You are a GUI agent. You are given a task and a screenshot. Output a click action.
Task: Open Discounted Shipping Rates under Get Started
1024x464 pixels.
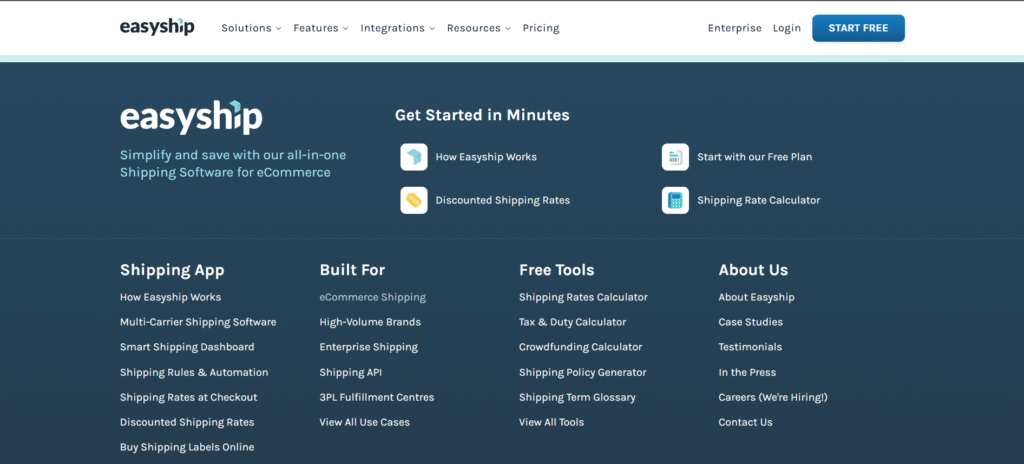(503, 200)
